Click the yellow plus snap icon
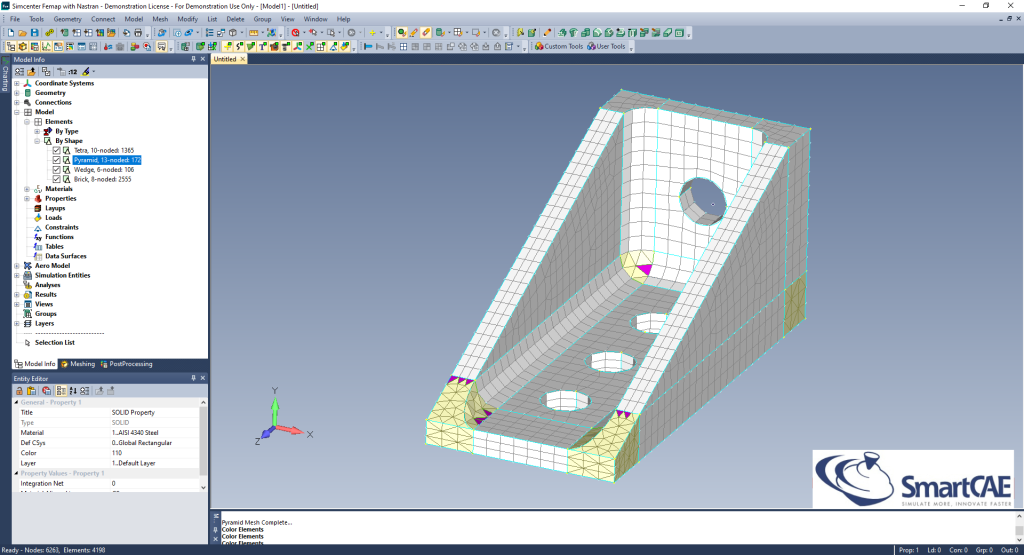The height and width of the screenshot is (555, 1024). tap(372, 33)
